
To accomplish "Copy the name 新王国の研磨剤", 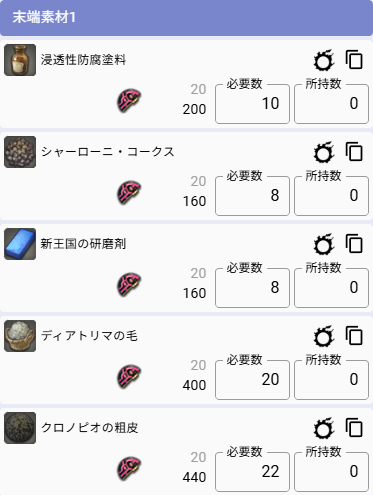I will (x=354, y=244).
